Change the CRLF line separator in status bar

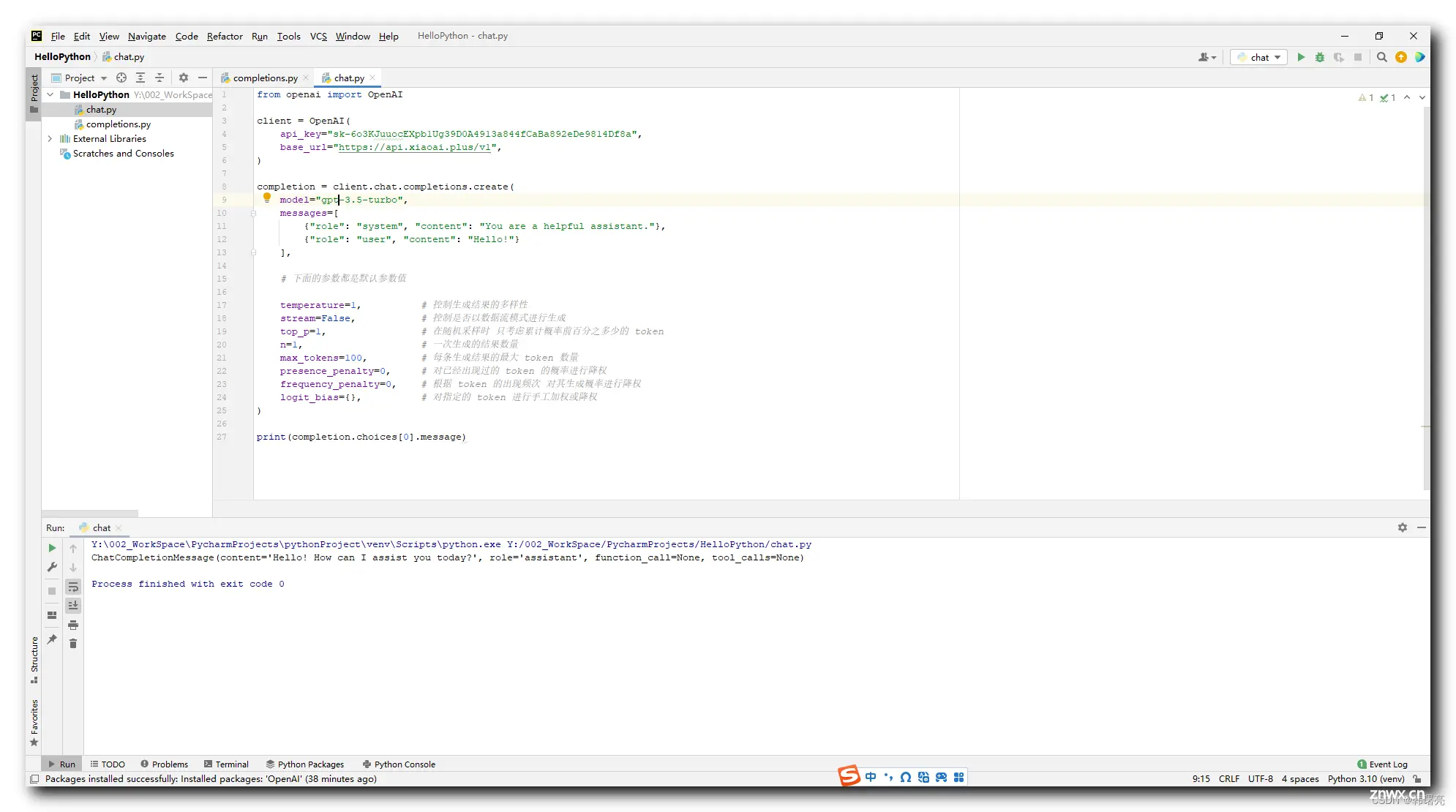pos(1229,779)
